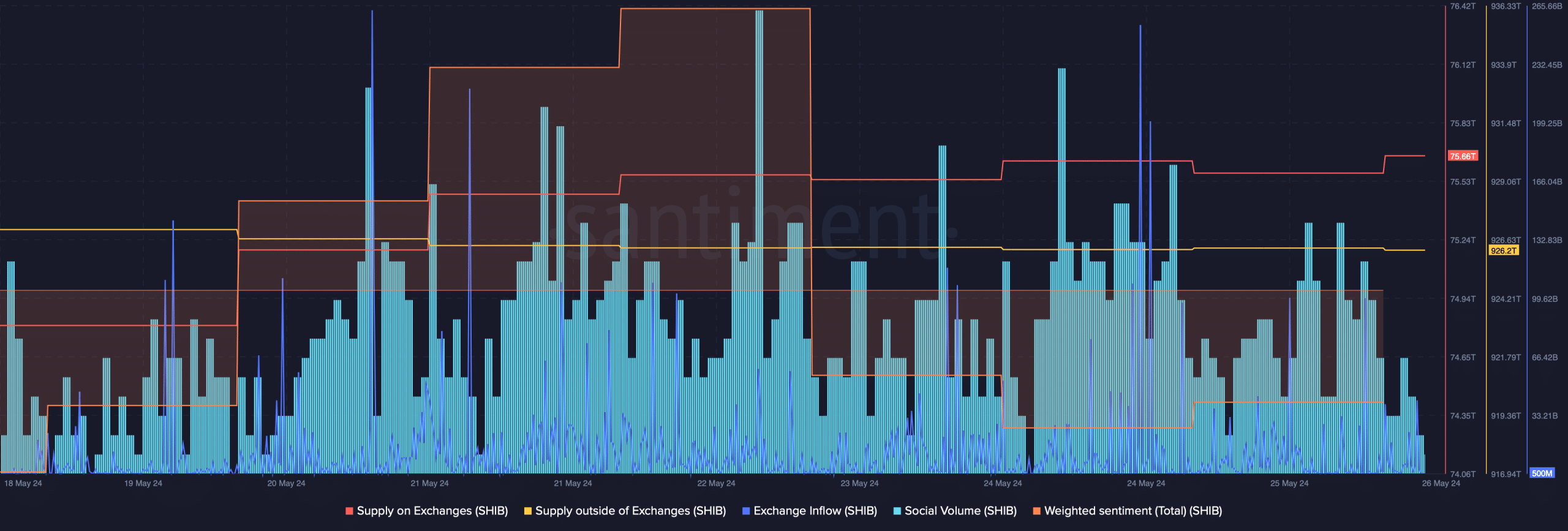1568x531 pixels.
Task: Click the 66.42B axis value
Action: pos(1545,357)
